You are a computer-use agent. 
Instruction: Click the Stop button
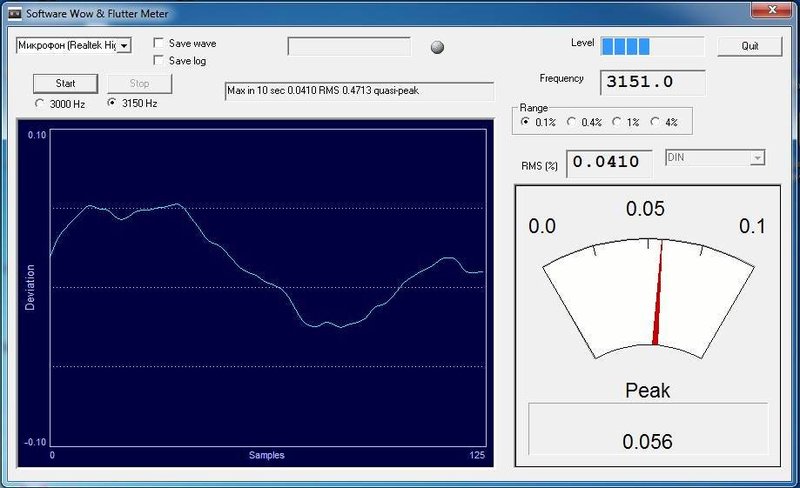coord(139,83)
